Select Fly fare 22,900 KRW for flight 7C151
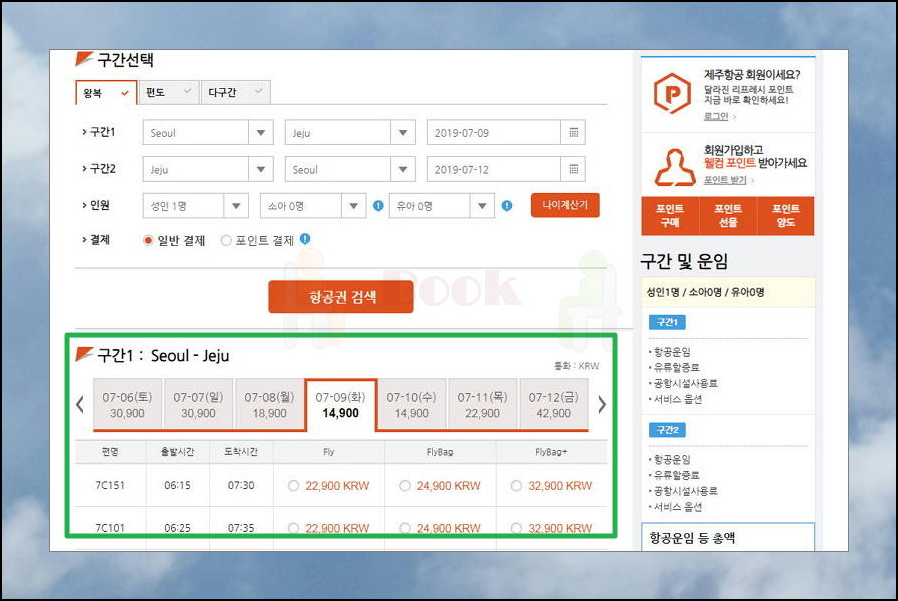The width and height of the screenshot is (898, 601). coord(293,486)
